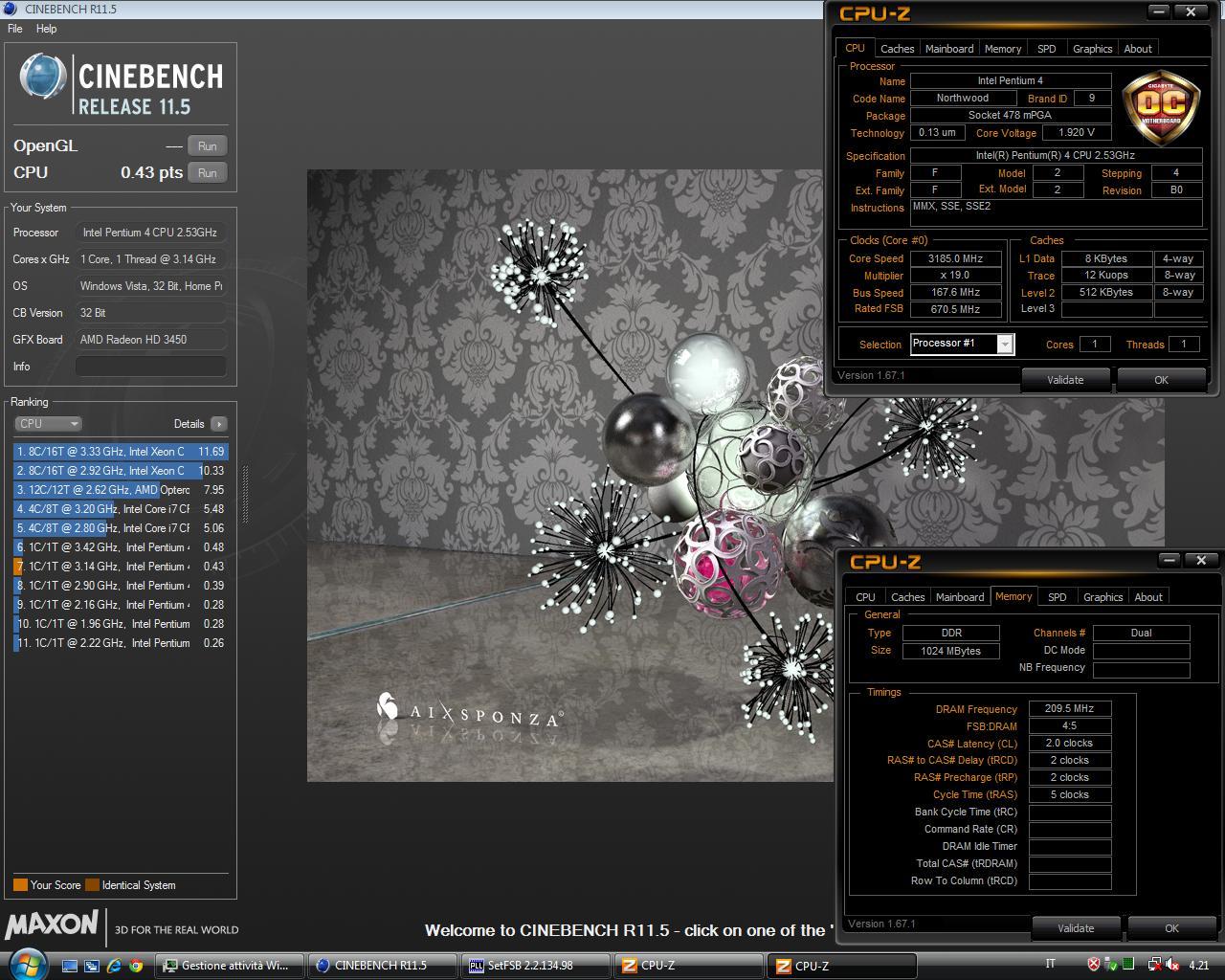Open the Windows Start menu orb
This screenshot has width=1225, height=980.
pyautogui.click(x=26, y=963)
